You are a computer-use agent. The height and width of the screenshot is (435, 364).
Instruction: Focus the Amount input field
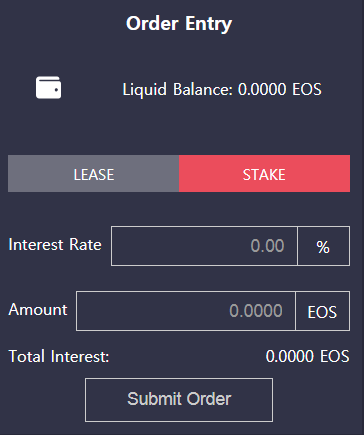tap(186, 311)
